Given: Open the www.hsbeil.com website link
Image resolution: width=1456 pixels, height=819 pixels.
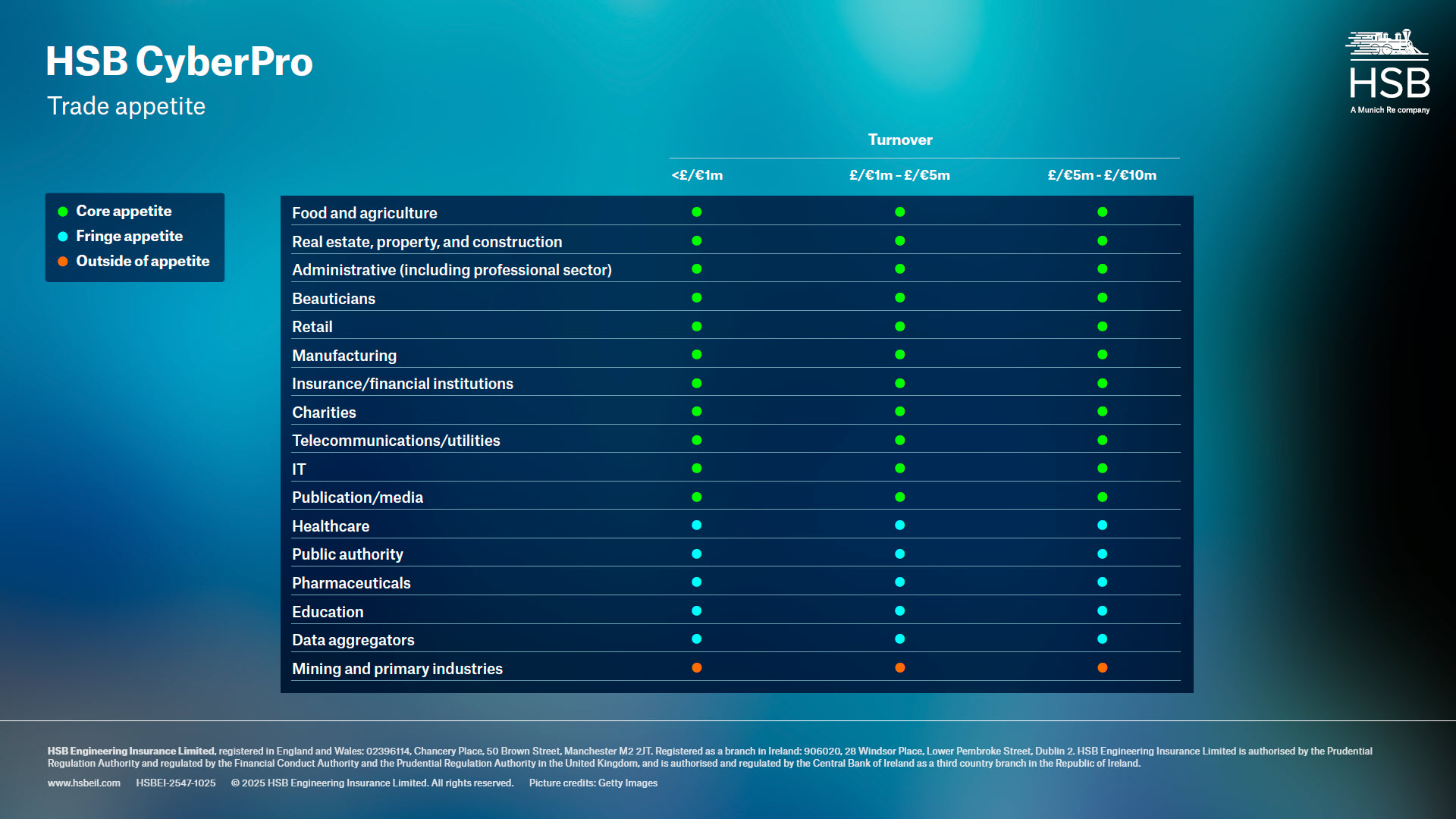Looking at the screenshot, I should coord(84,783).
